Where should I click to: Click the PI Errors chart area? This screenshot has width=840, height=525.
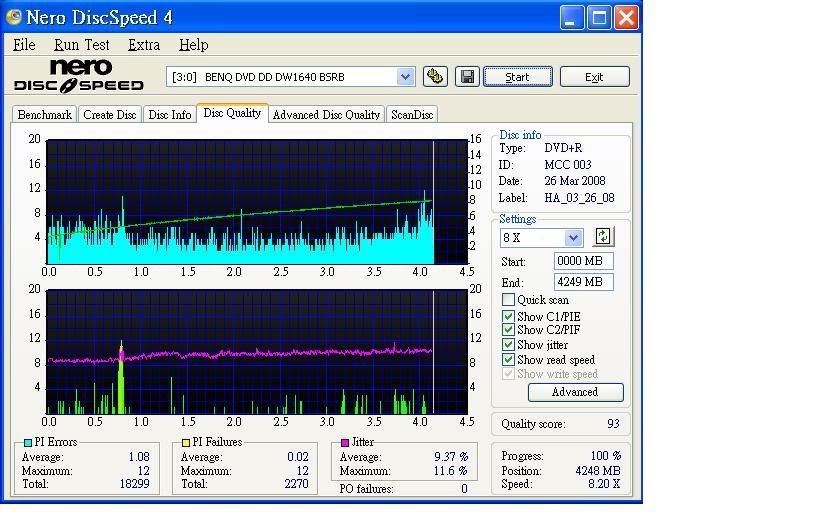[x=257, y=201]
